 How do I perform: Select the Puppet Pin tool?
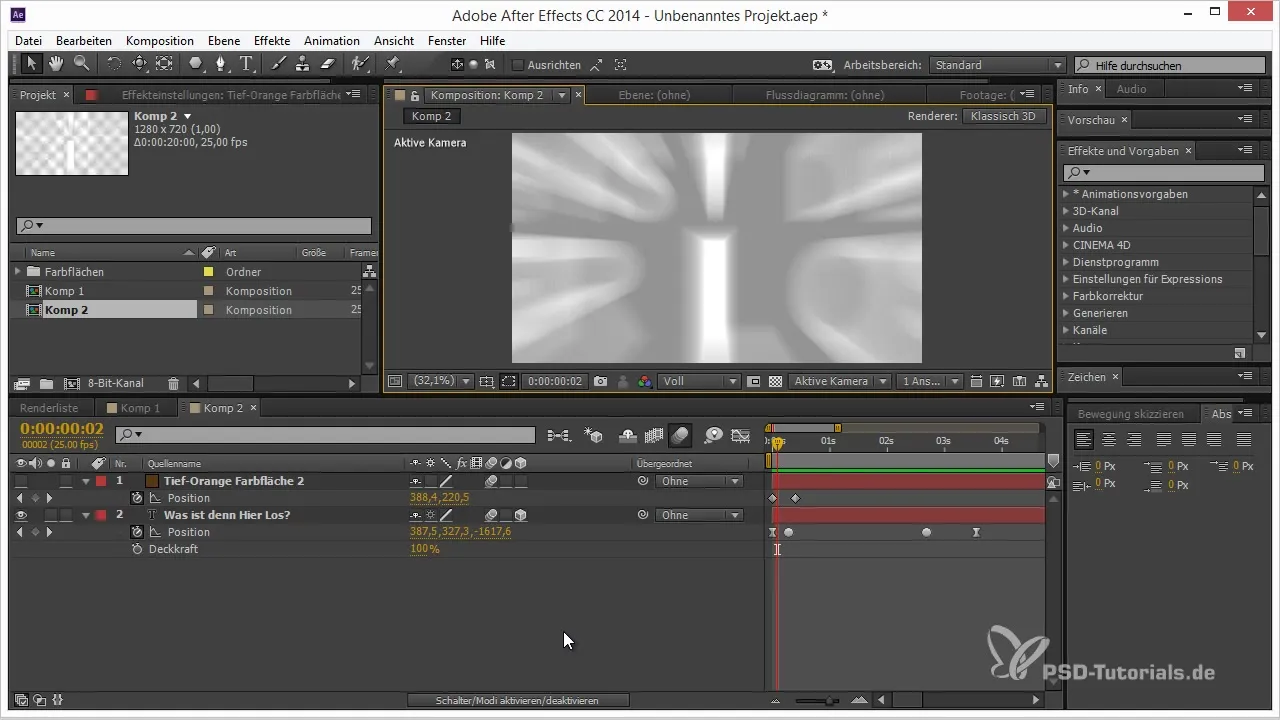click(392, 64)
